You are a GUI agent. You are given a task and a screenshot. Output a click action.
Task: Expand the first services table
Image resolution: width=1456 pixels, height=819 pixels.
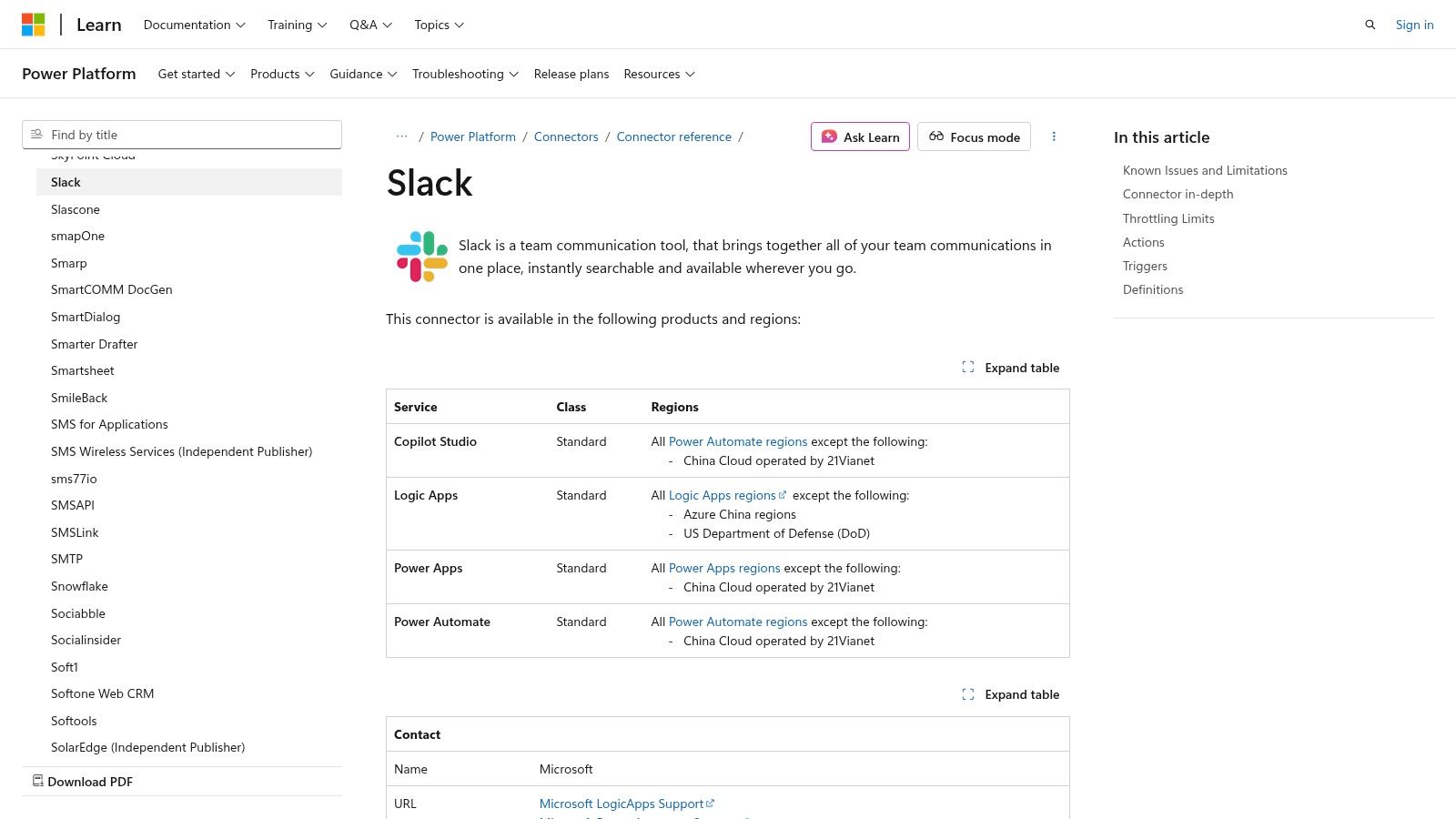(x=1011, y=368)
